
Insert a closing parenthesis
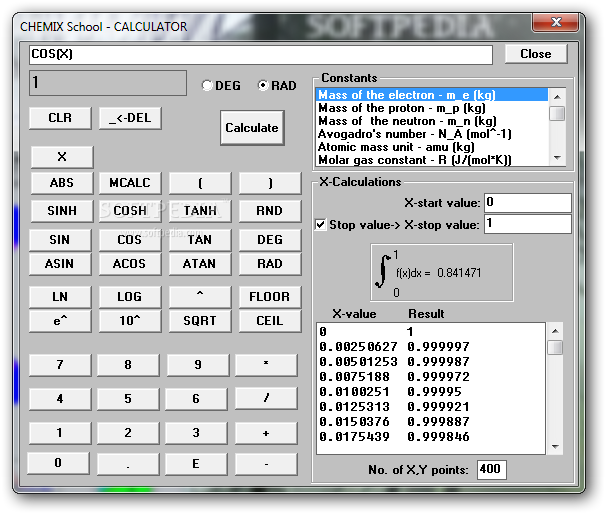pyautogui.click(x=270, y=183)
